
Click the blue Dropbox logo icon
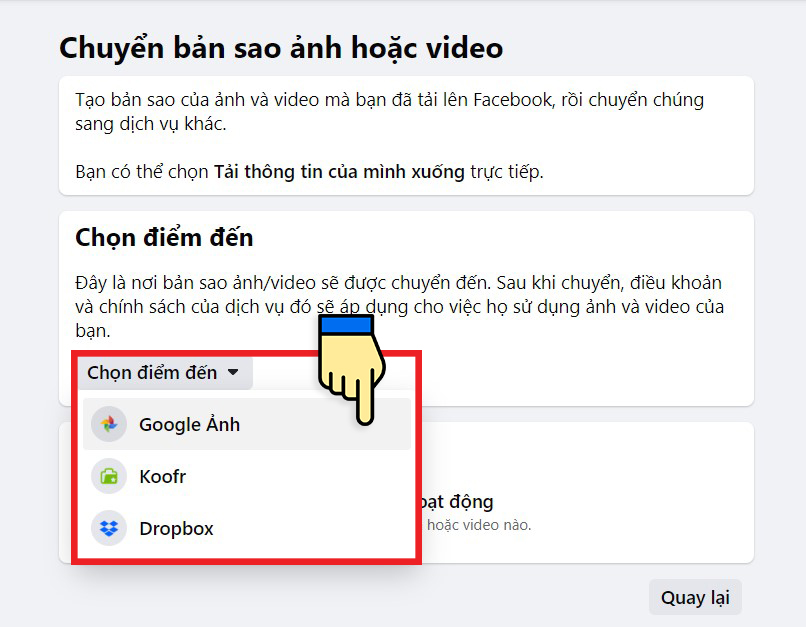tap(109, 528)
